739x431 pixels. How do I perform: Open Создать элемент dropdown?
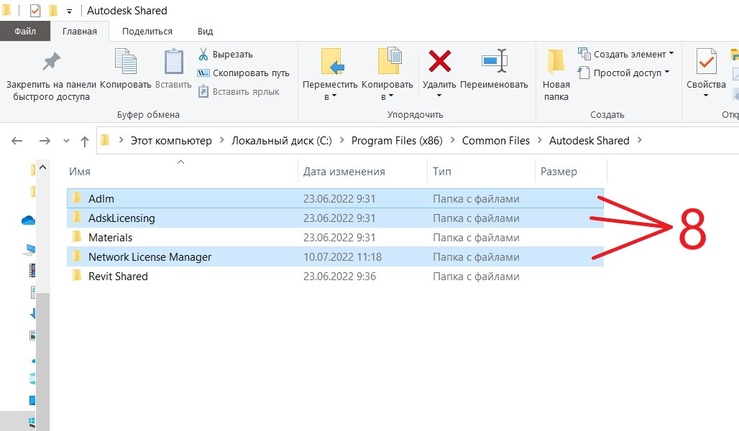coord(626,54)
